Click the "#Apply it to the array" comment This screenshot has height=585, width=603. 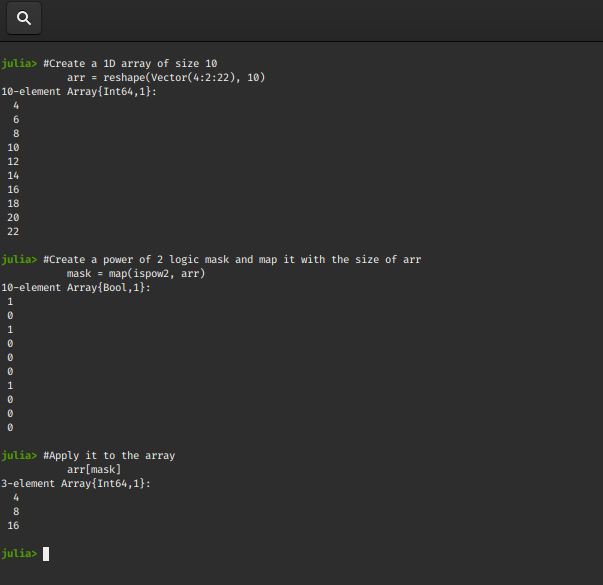tap(109, 455)
